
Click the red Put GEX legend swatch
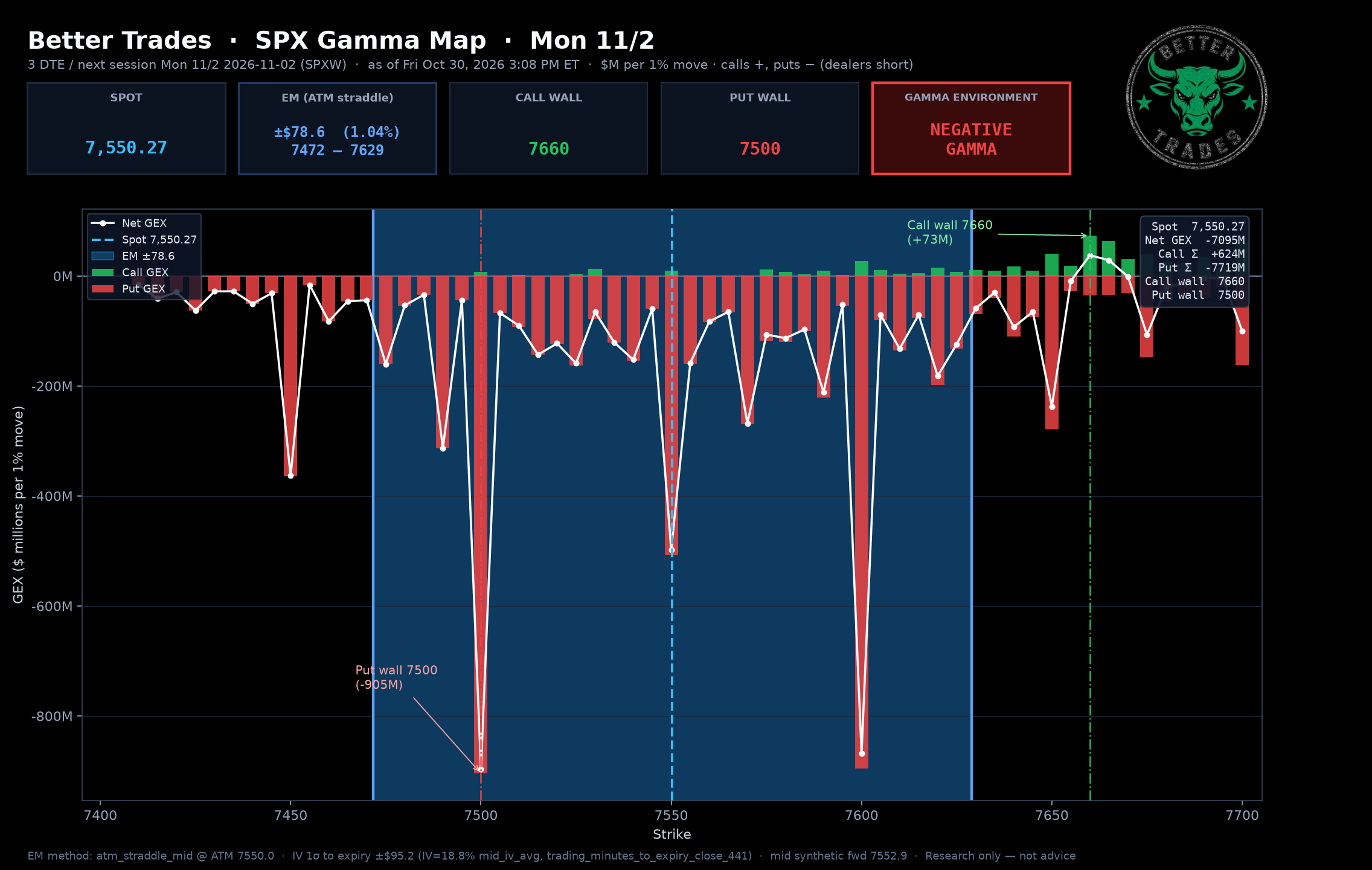coord(103,289)
